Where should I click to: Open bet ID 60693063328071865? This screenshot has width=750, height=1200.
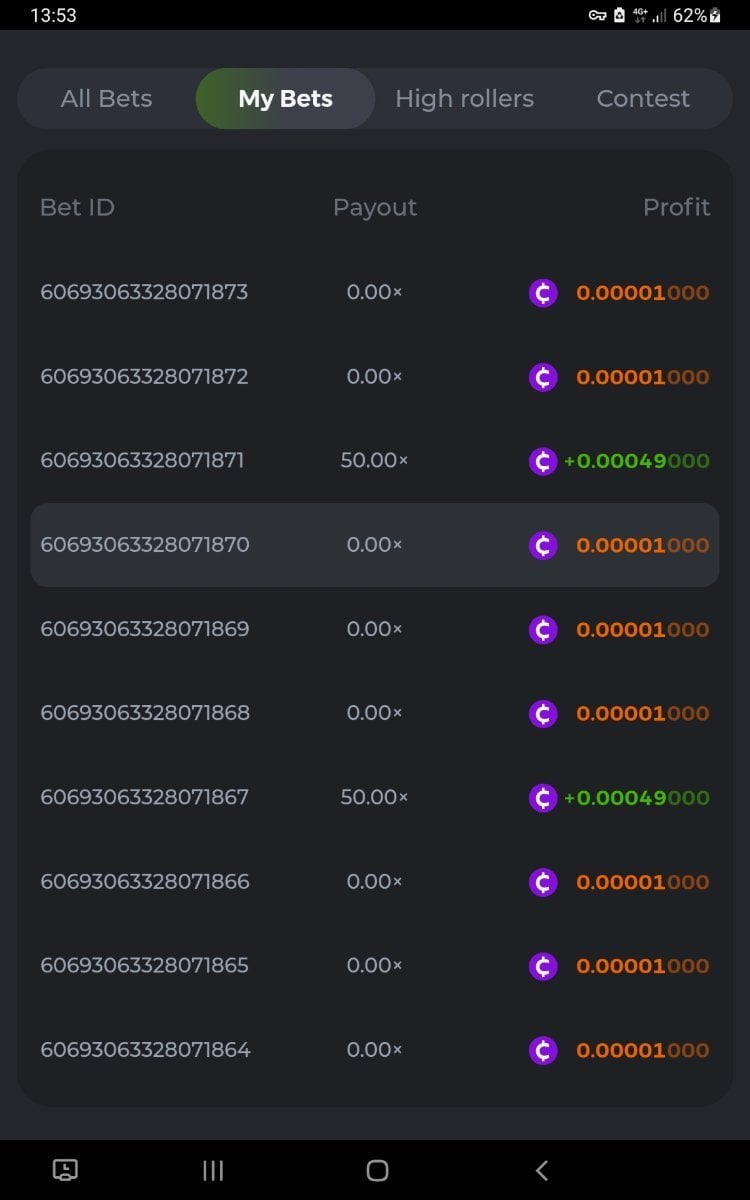(144, 966)
